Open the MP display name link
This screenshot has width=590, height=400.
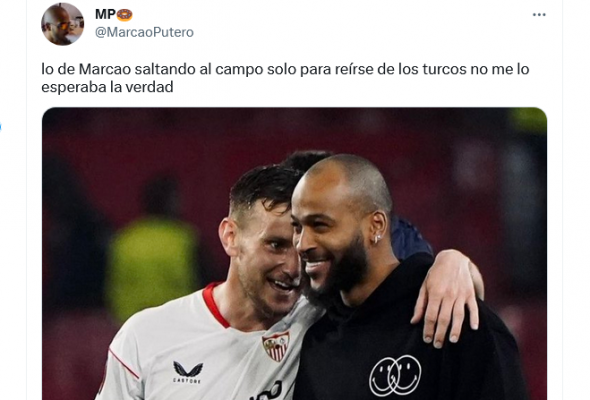click(105, 14)
